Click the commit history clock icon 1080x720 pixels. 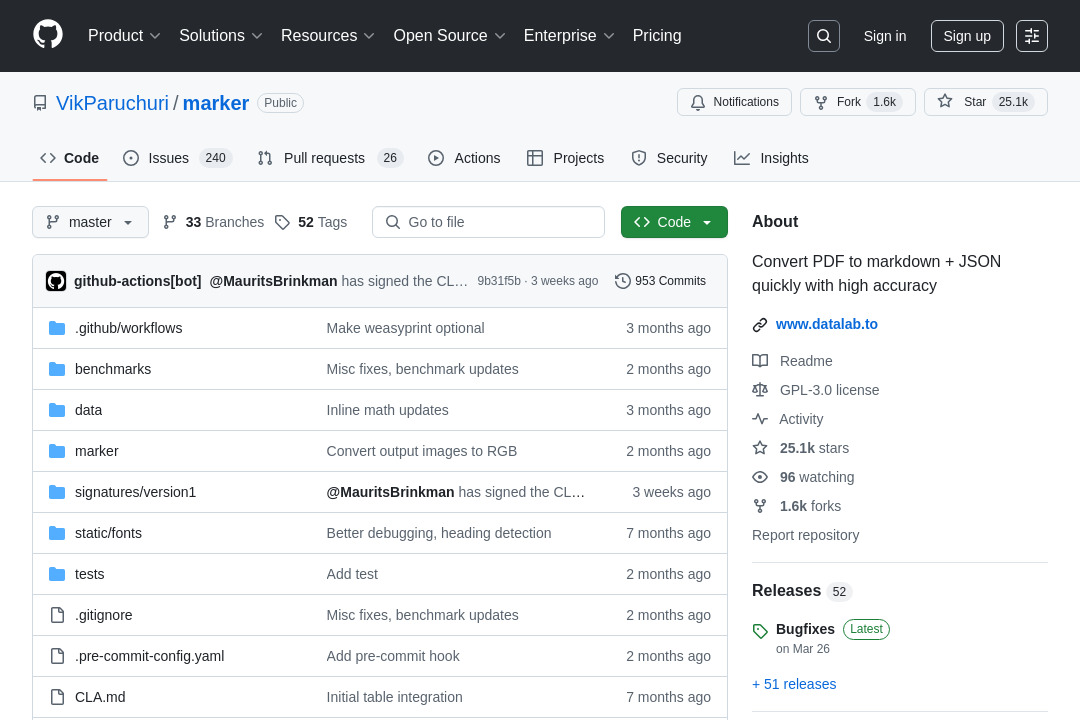click(623, 281)
